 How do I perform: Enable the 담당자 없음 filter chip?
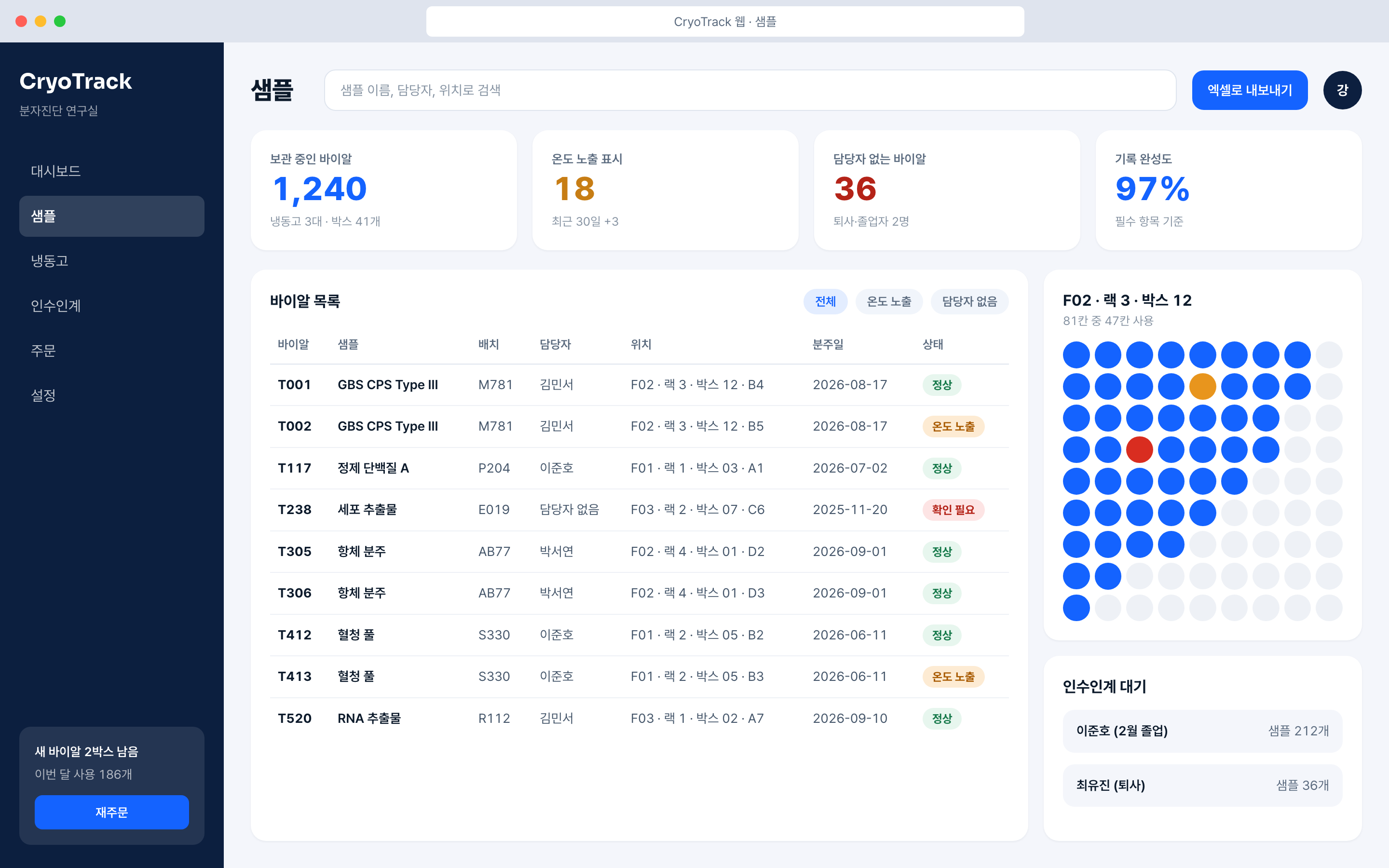coord(969,301)
